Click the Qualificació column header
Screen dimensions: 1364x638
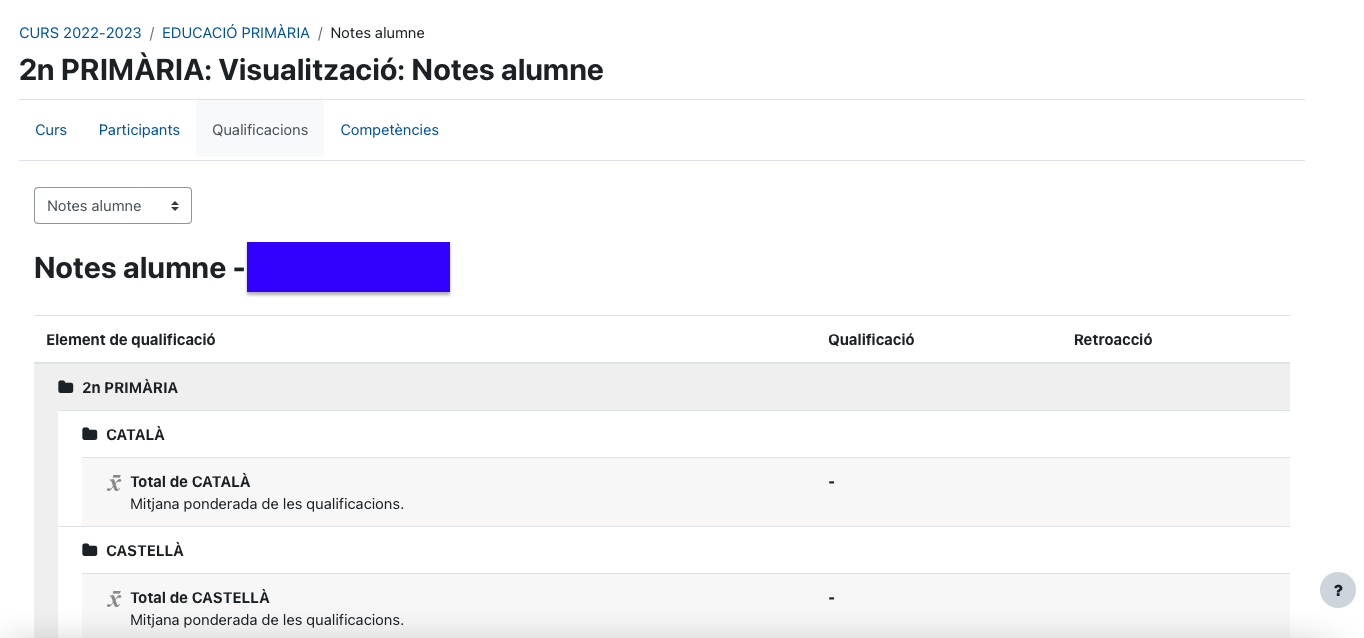click(x=871, y=340)
